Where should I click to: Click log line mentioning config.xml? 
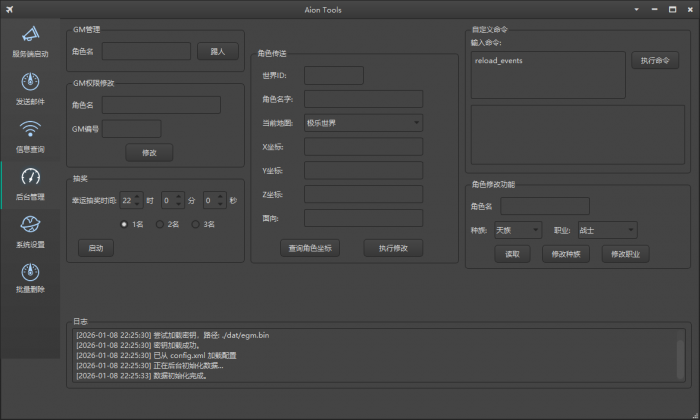click(x=156, y=356)
